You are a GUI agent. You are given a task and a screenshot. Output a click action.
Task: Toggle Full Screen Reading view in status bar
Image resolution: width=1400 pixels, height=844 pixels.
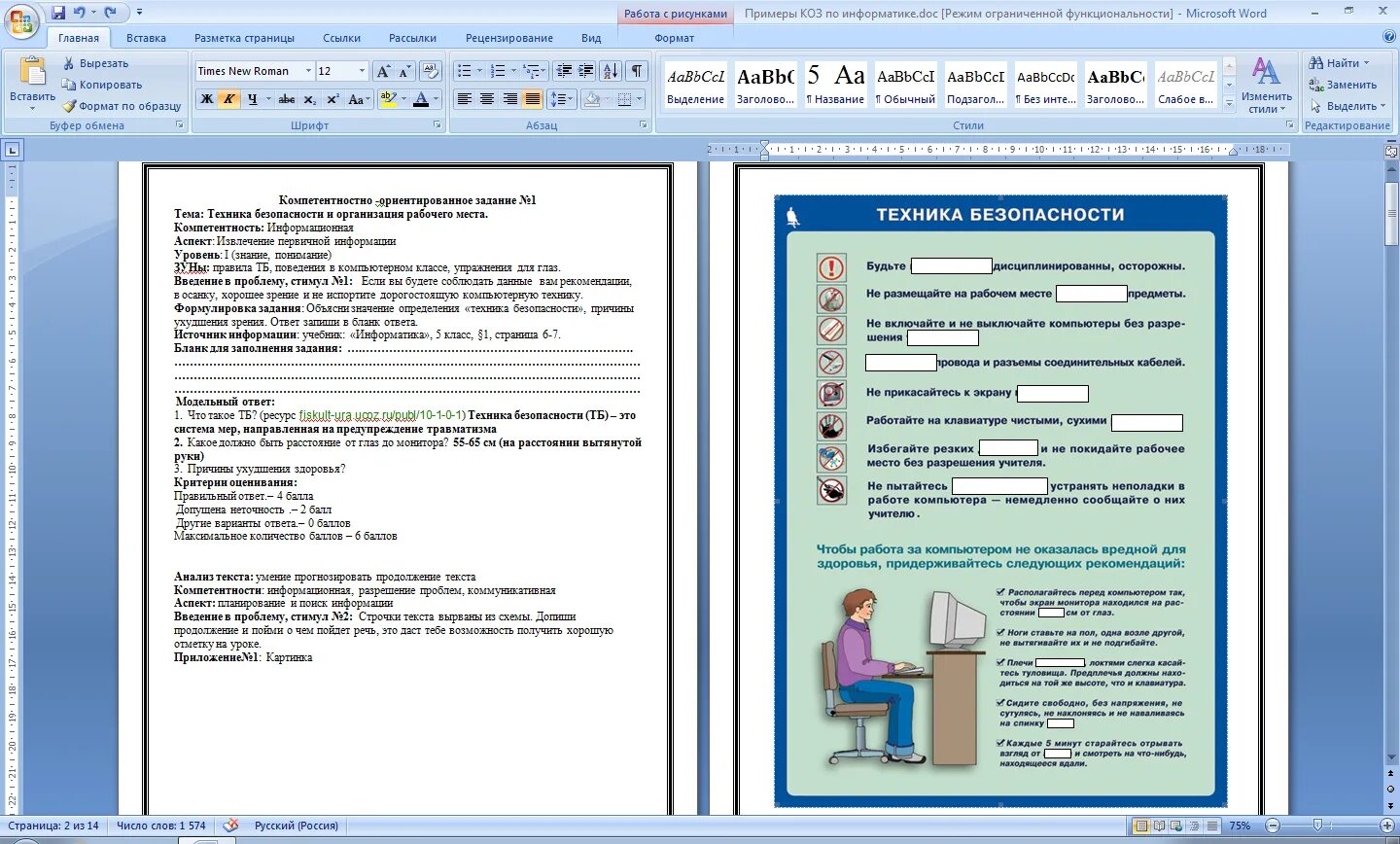pyautogui.click(x=1158, y=826)
